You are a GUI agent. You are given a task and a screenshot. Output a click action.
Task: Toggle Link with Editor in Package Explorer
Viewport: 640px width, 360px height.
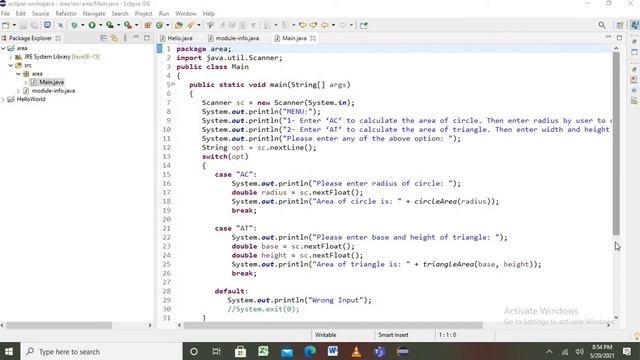tap(114, 38)
